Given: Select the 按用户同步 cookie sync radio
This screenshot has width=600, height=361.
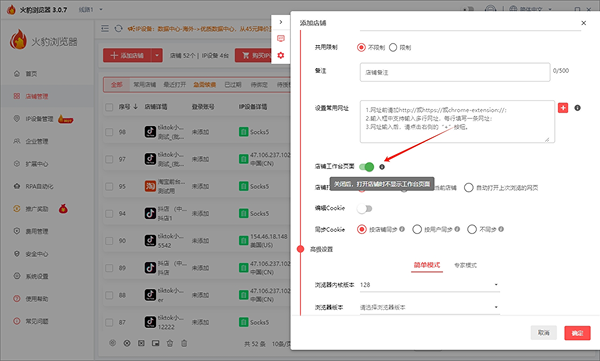Looking at the screenshot, I should tap(417, 229).
